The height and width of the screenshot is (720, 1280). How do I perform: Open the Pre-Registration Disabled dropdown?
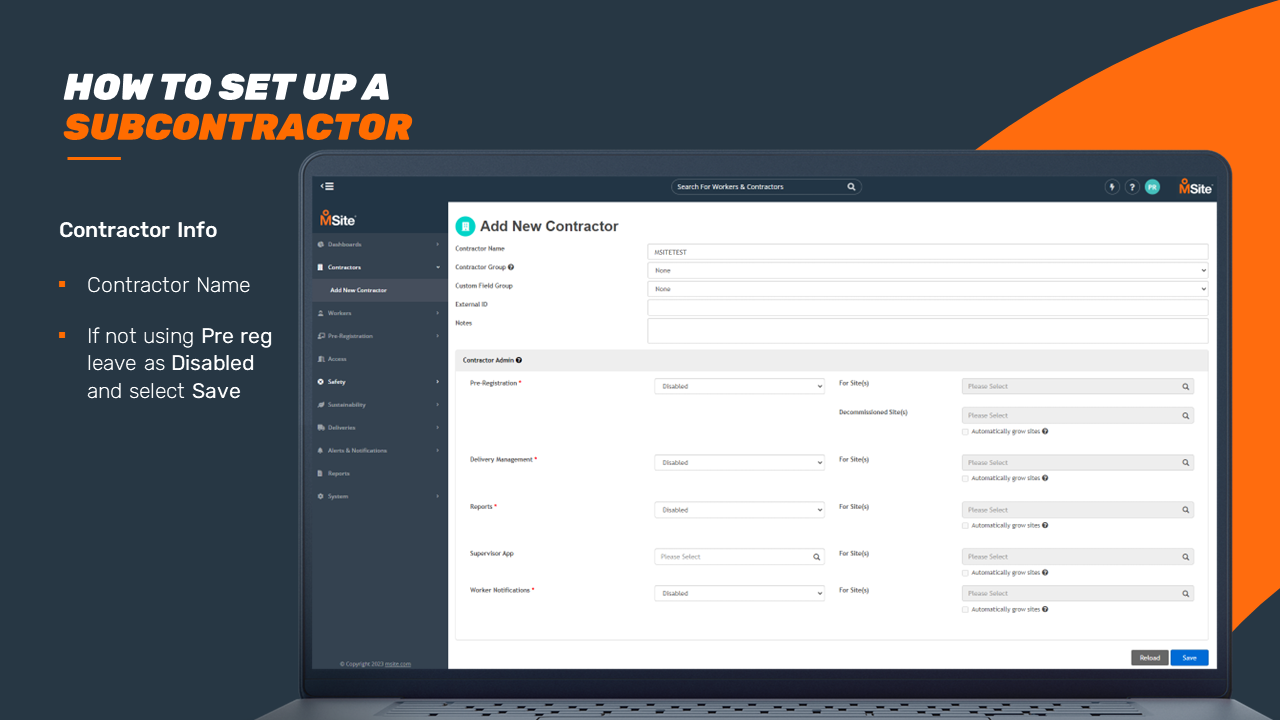coord(739,387)
